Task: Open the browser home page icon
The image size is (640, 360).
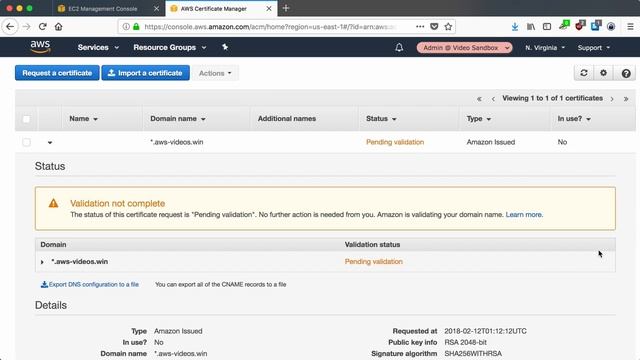Action: [x=58, y=27]
